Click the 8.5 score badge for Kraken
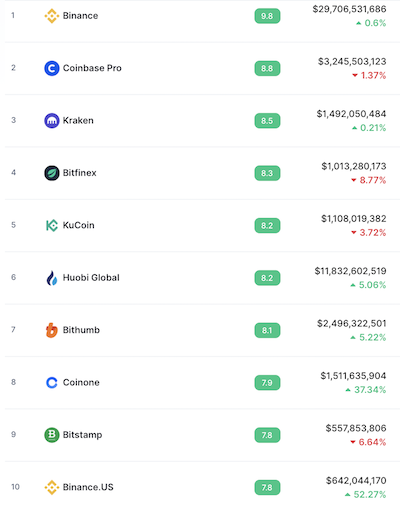The image size is (400, 510). (x=267, y=121)
